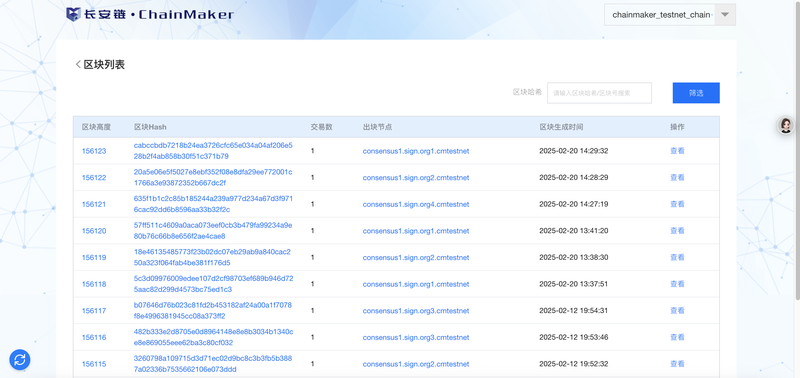Click the node link in row 156123
This screenshot has height=378, width=800.
[416, 151]
